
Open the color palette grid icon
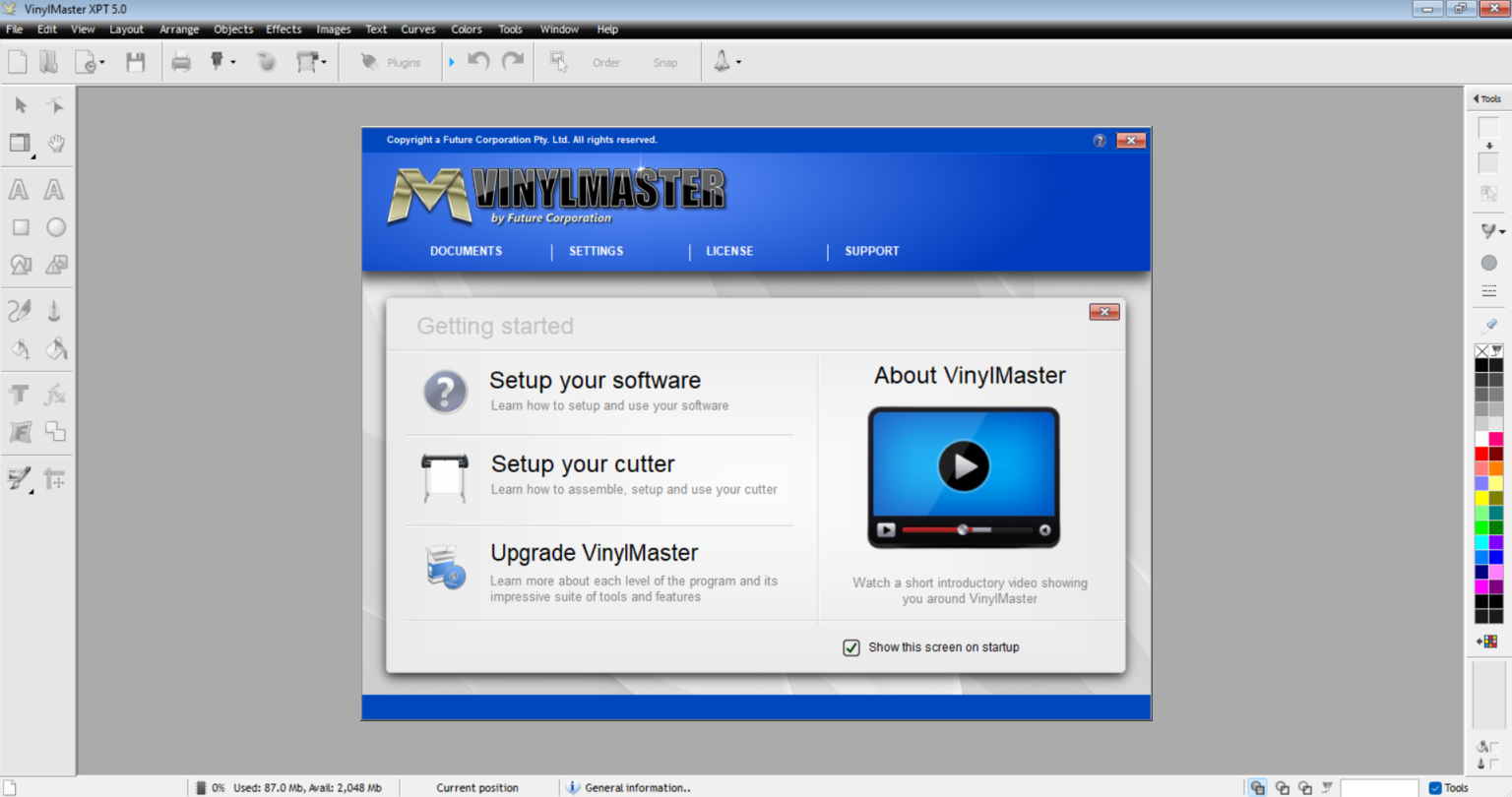1489,642
